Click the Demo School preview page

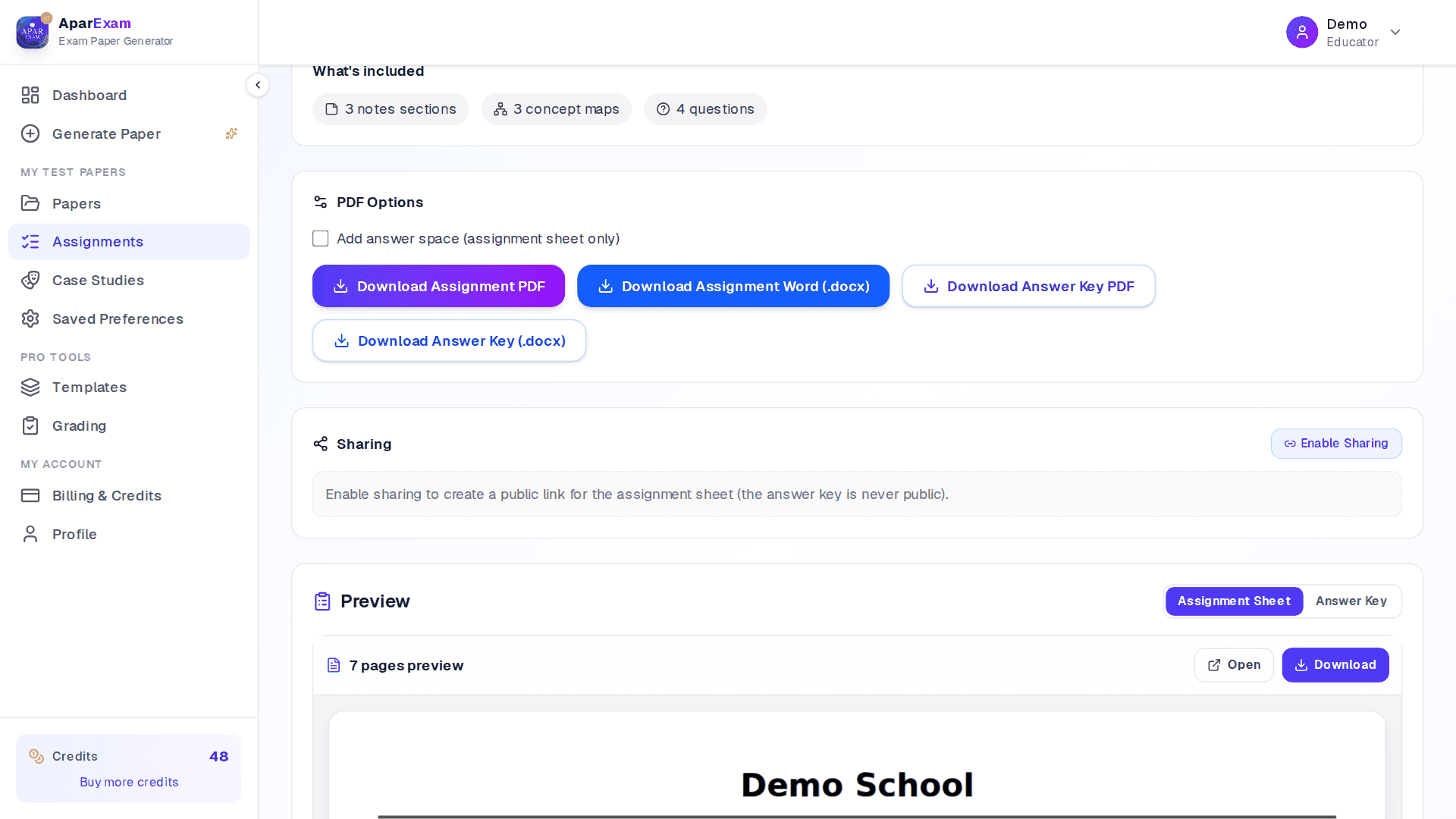click(857, 765)
